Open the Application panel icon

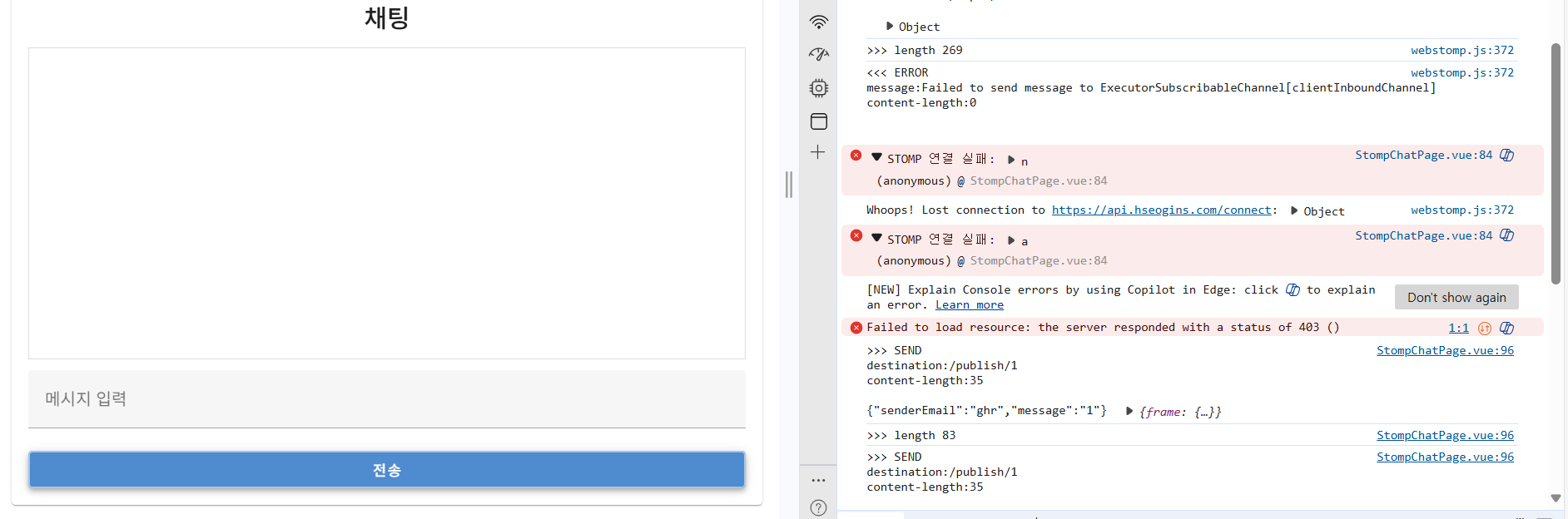coord(819,121)
